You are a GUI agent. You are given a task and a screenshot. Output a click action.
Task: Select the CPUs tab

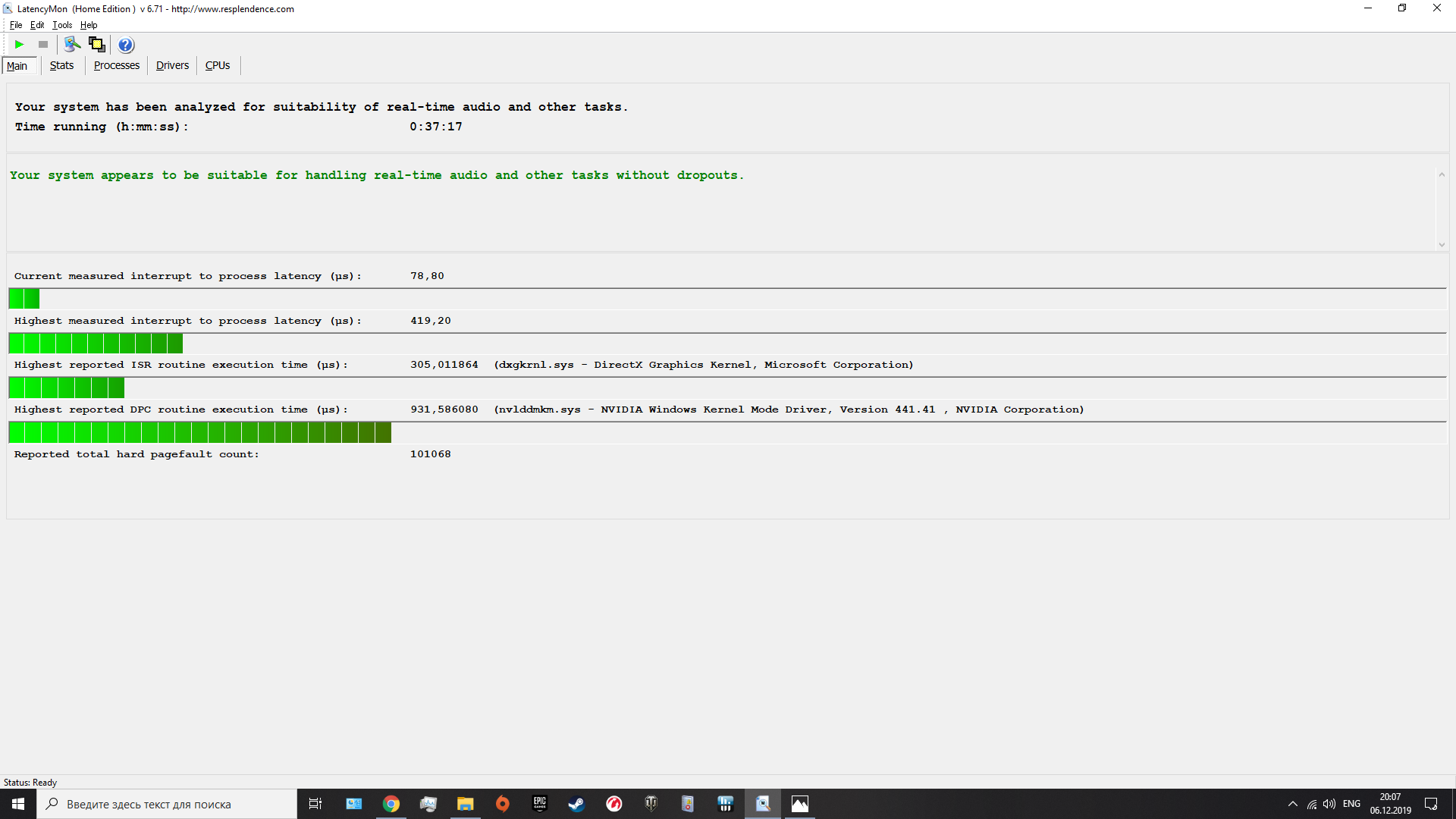coord(218,65)
